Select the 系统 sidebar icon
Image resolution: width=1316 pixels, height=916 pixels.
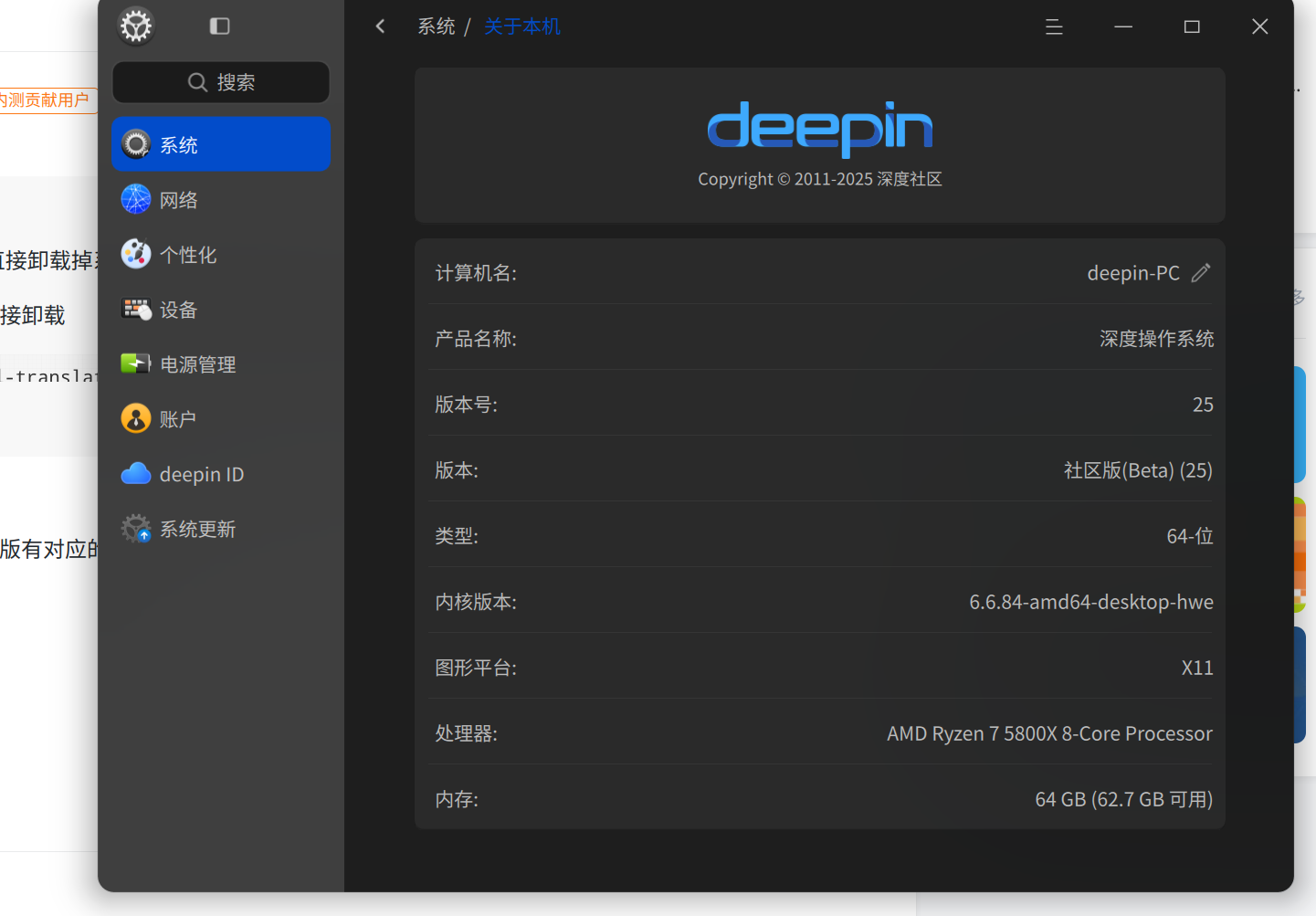point(136,144)
